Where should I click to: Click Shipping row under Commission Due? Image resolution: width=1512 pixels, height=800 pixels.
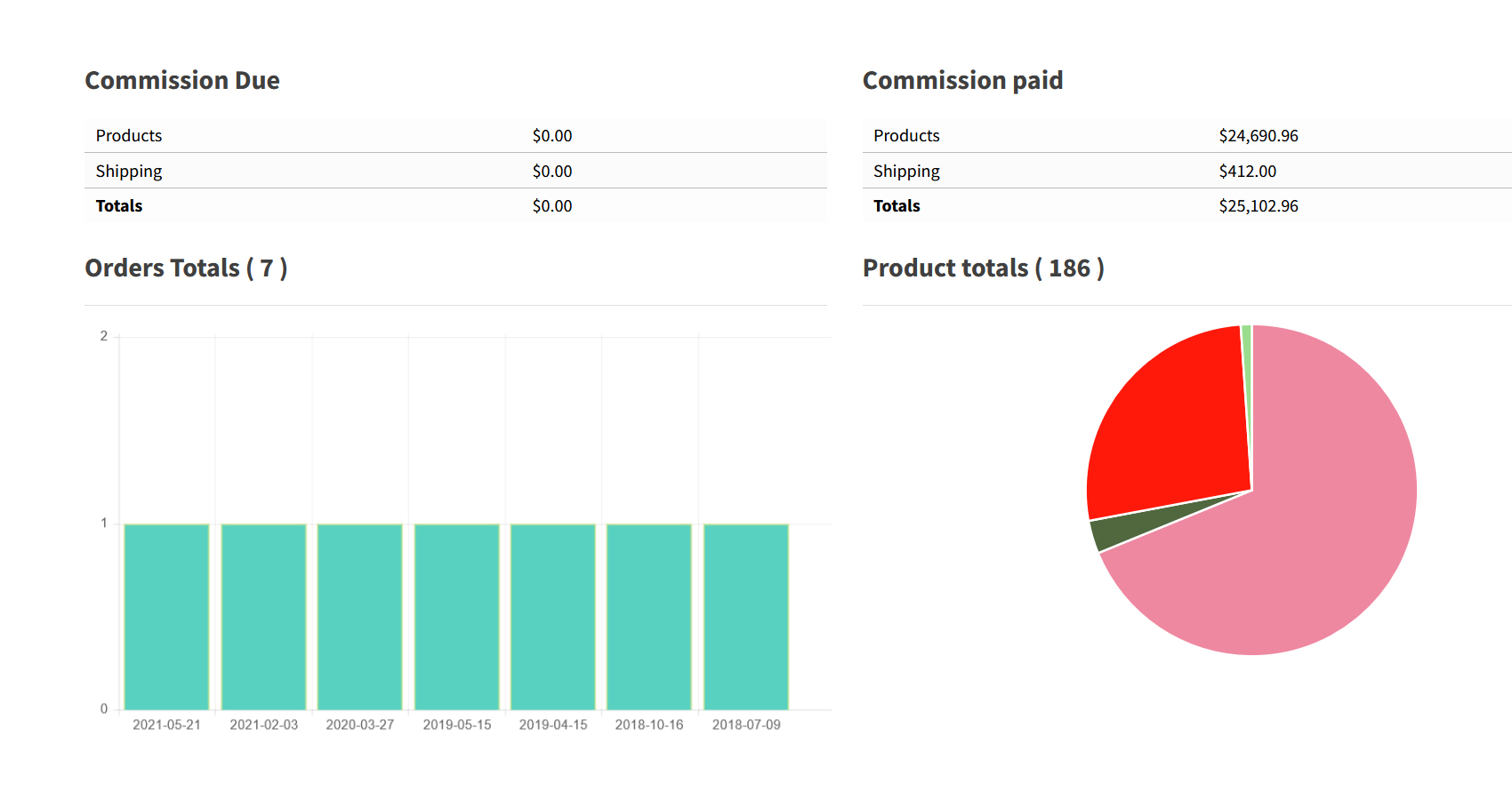pos(129,171)
